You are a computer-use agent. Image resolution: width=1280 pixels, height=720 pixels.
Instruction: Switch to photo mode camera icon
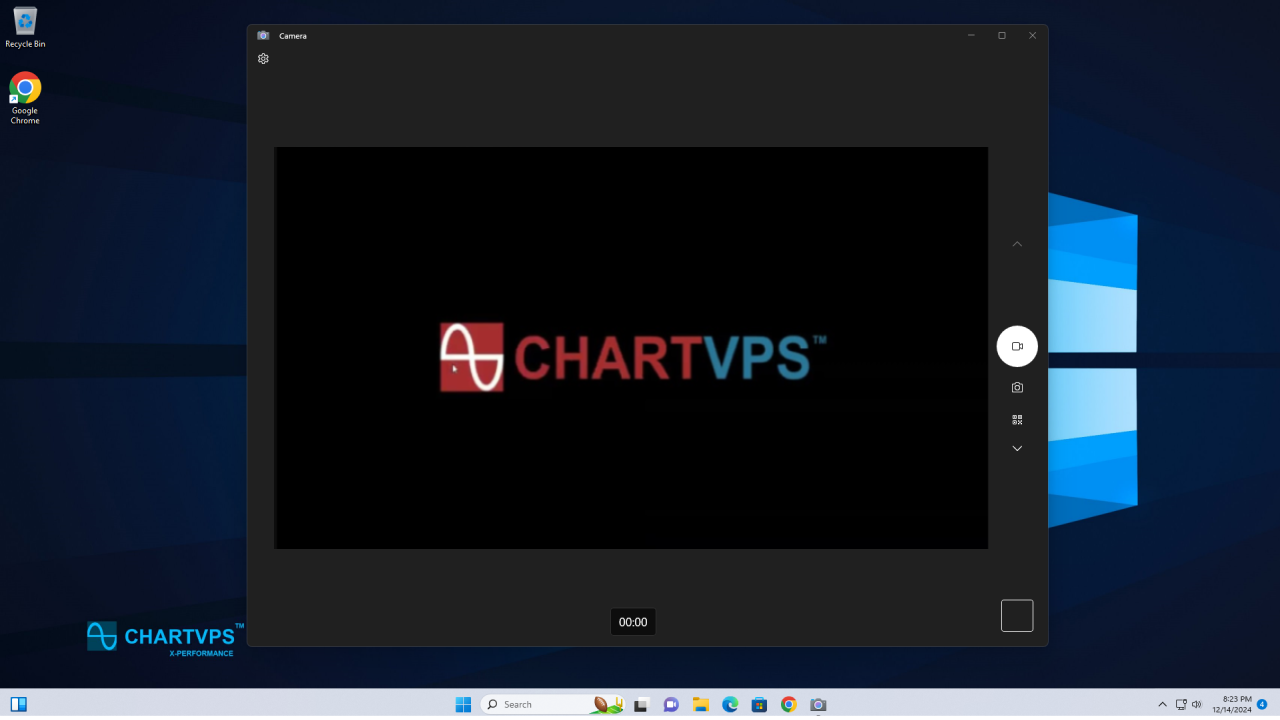coord(1017,388)
